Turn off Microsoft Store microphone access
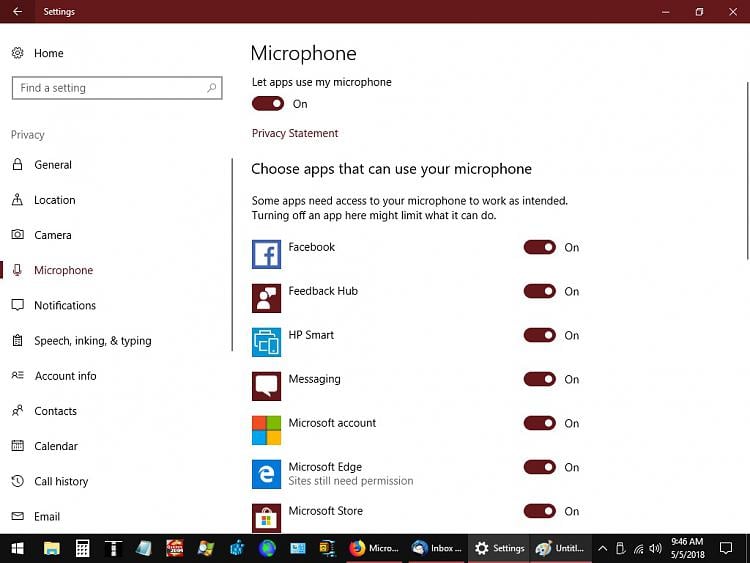The width and height of the screenshot is (750, 563). coord(540,511)
